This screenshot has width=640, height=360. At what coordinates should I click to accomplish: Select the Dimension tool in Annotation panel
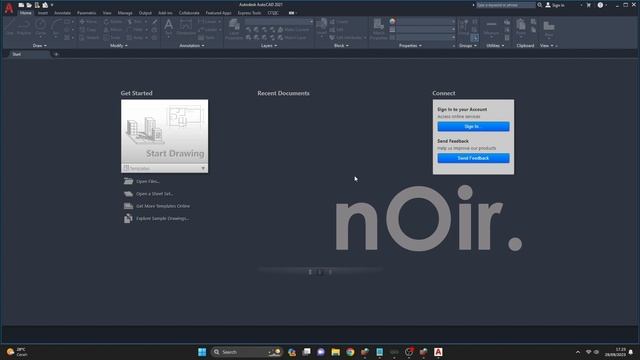(x=186, y=27)
